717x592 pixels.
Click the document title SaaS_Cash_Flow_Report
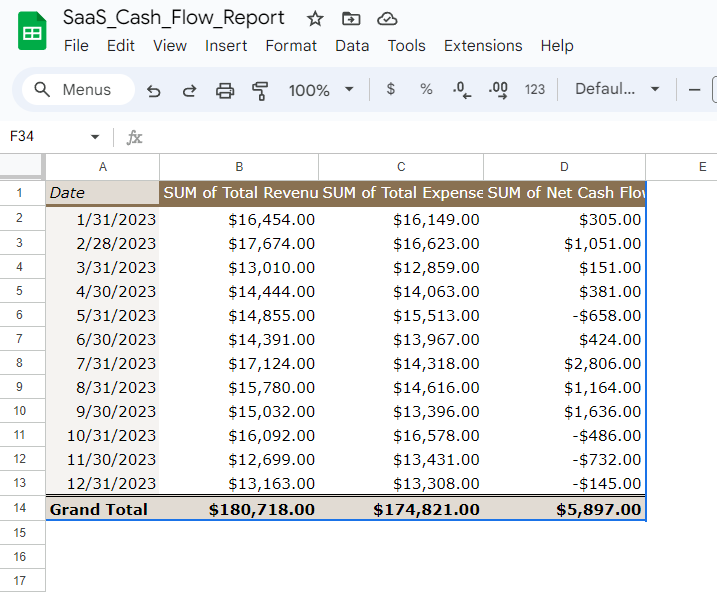click(x=173, y=18)
